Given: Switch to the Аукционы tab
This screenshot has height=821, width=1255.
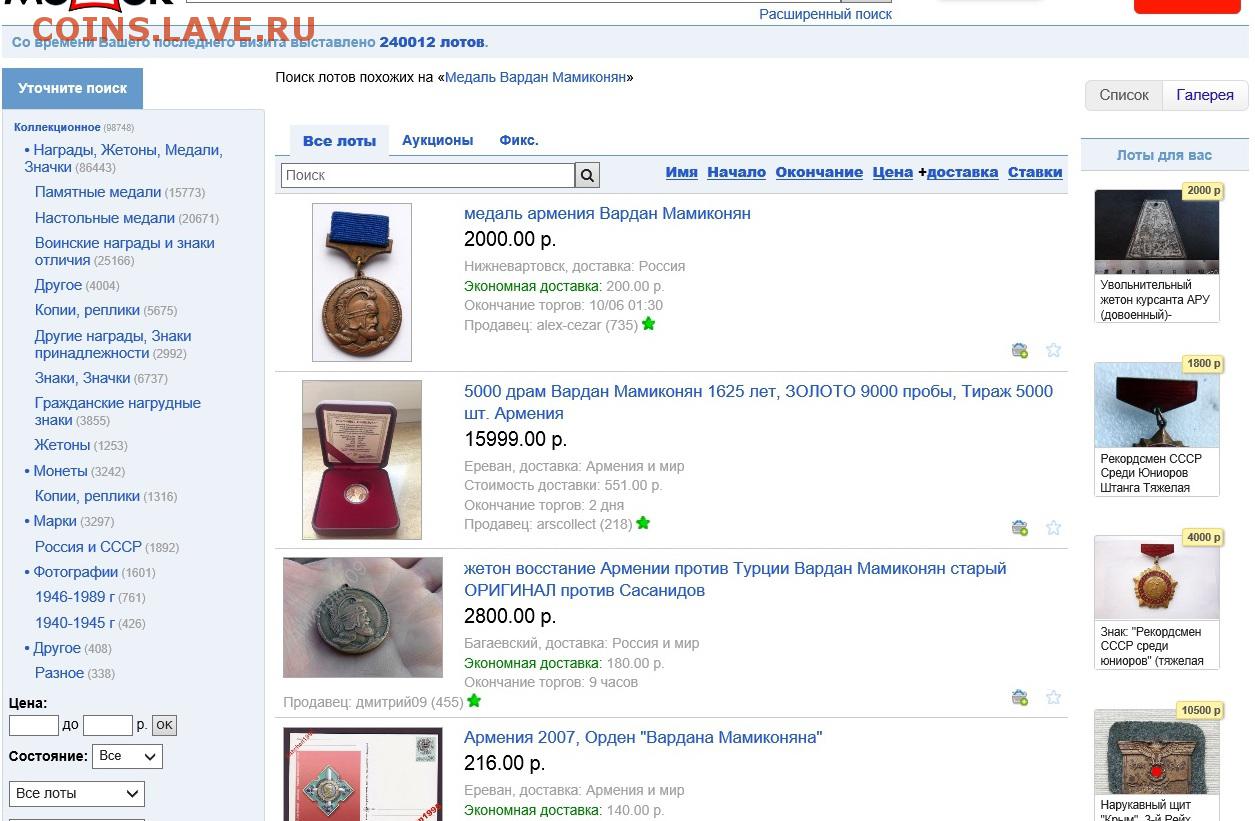Looking at the screenshot, I should (x=437, y=140).
